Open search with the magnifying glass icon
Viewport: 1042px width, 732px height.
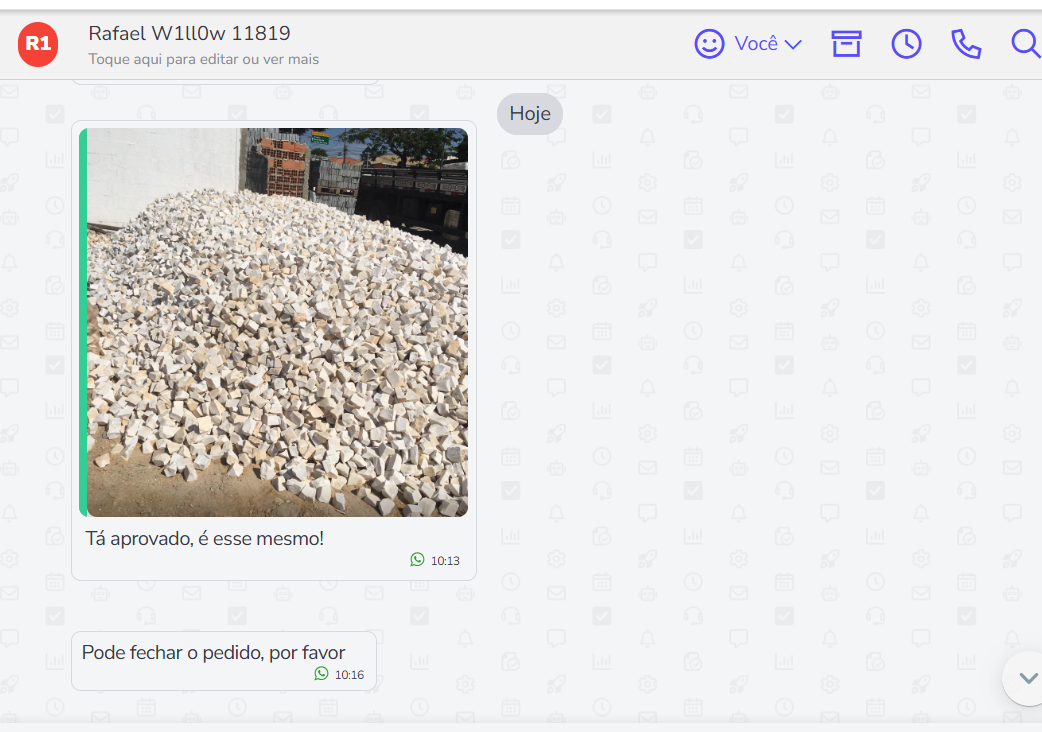coord(1026,44)
